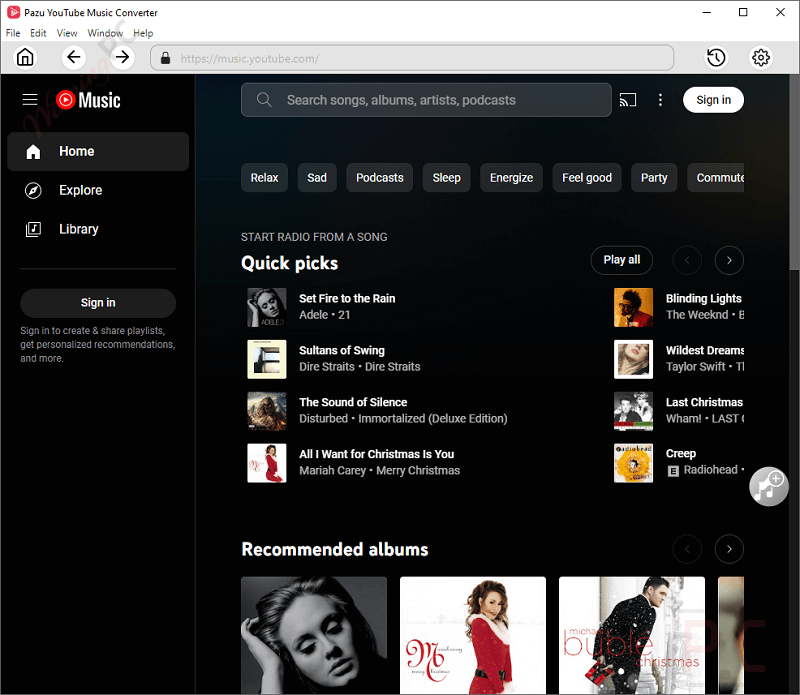Go to the converter home page icon
The image size is (800, 695).
25,57
